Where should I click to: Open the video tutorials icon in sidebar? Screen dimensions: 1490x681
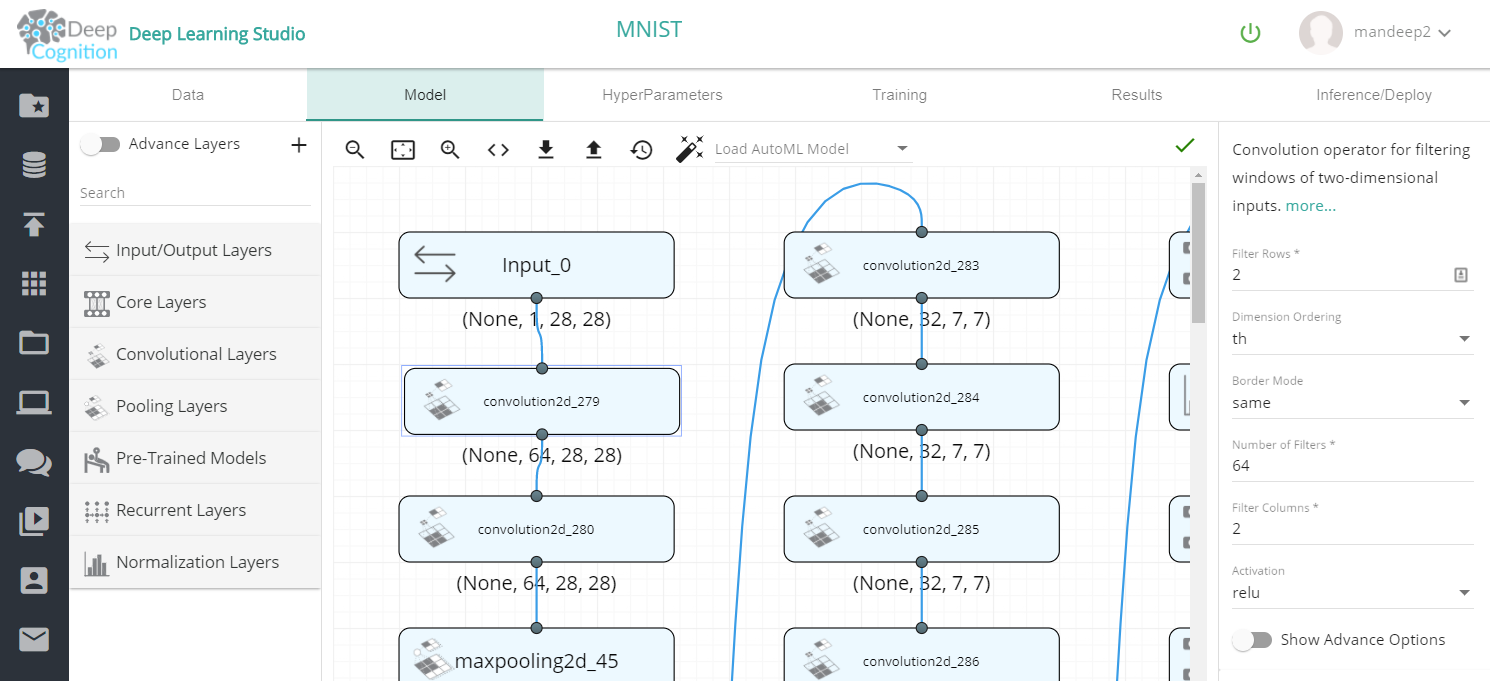point(34,521)
